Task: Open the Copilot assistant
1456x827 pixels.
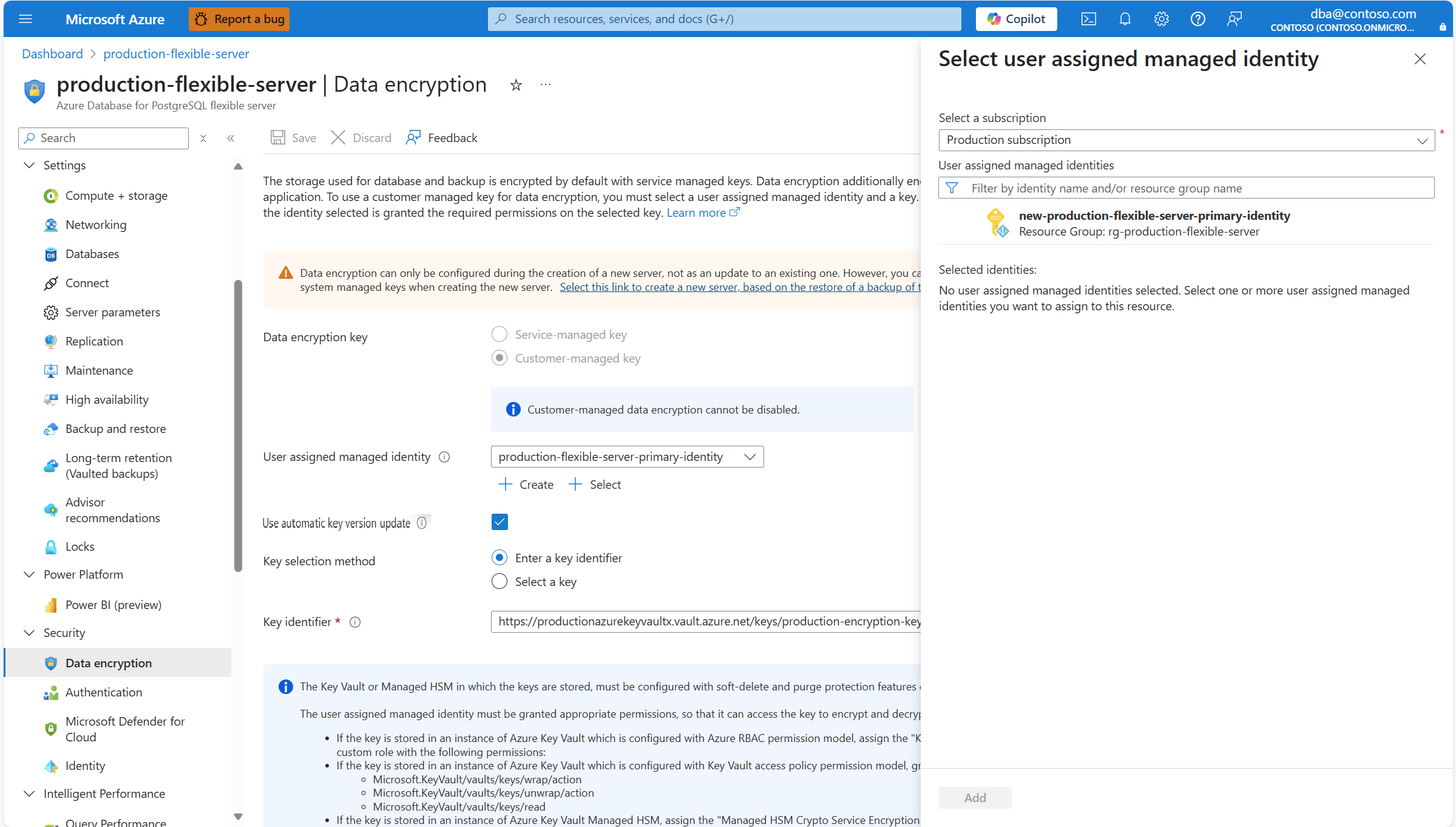Action: (x=1016, y=19)
